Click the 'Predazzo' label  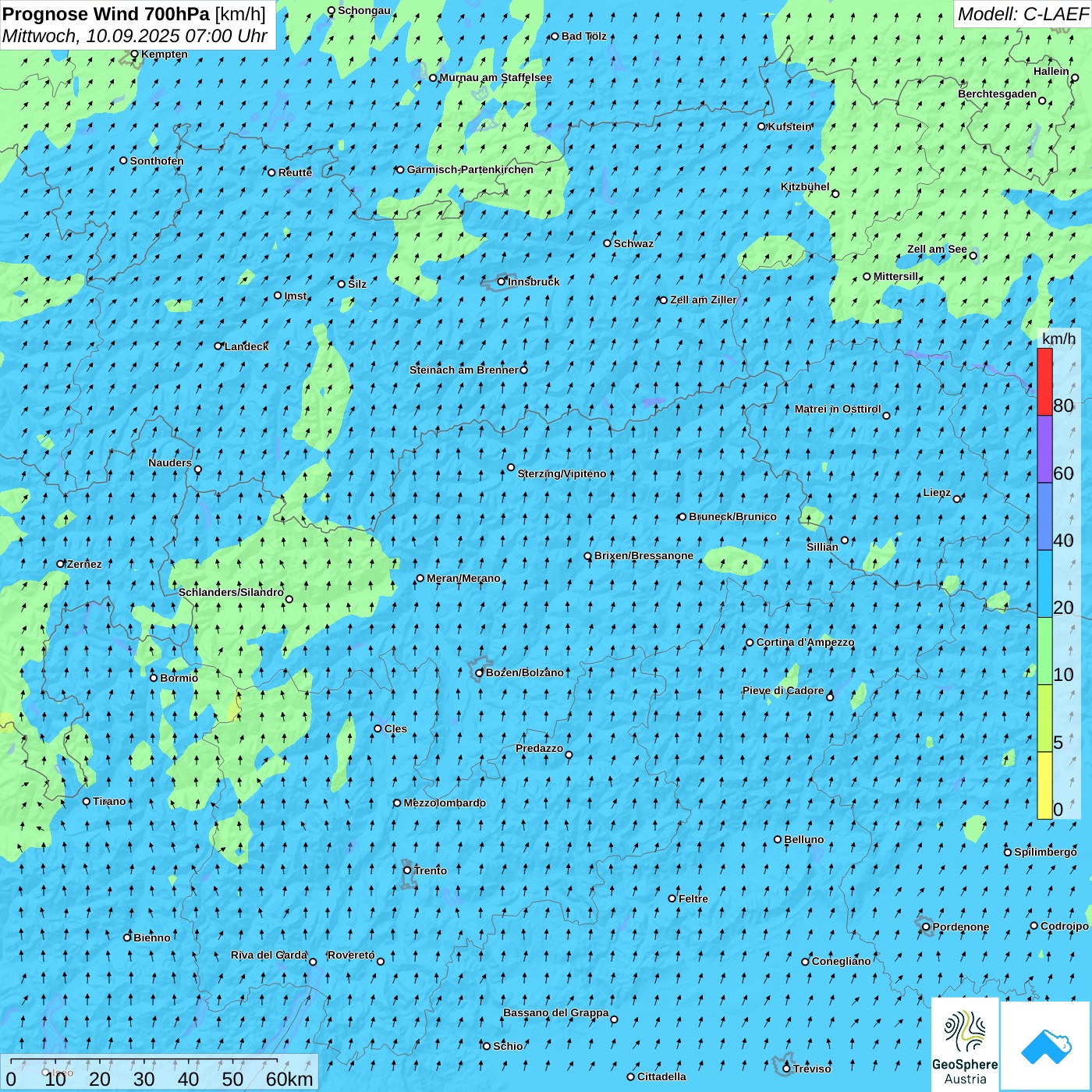click(539, 748)
